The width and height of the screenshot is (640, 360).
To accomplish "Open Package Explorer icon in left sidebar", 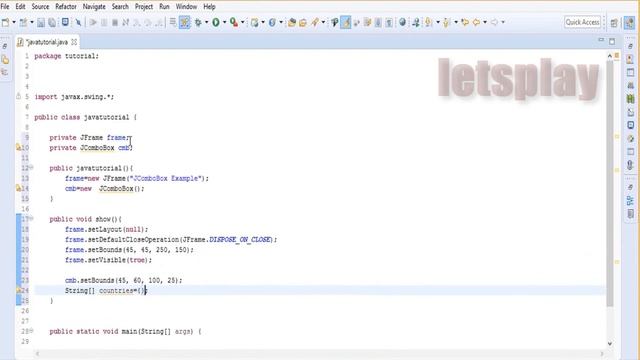I will (5, 60).
